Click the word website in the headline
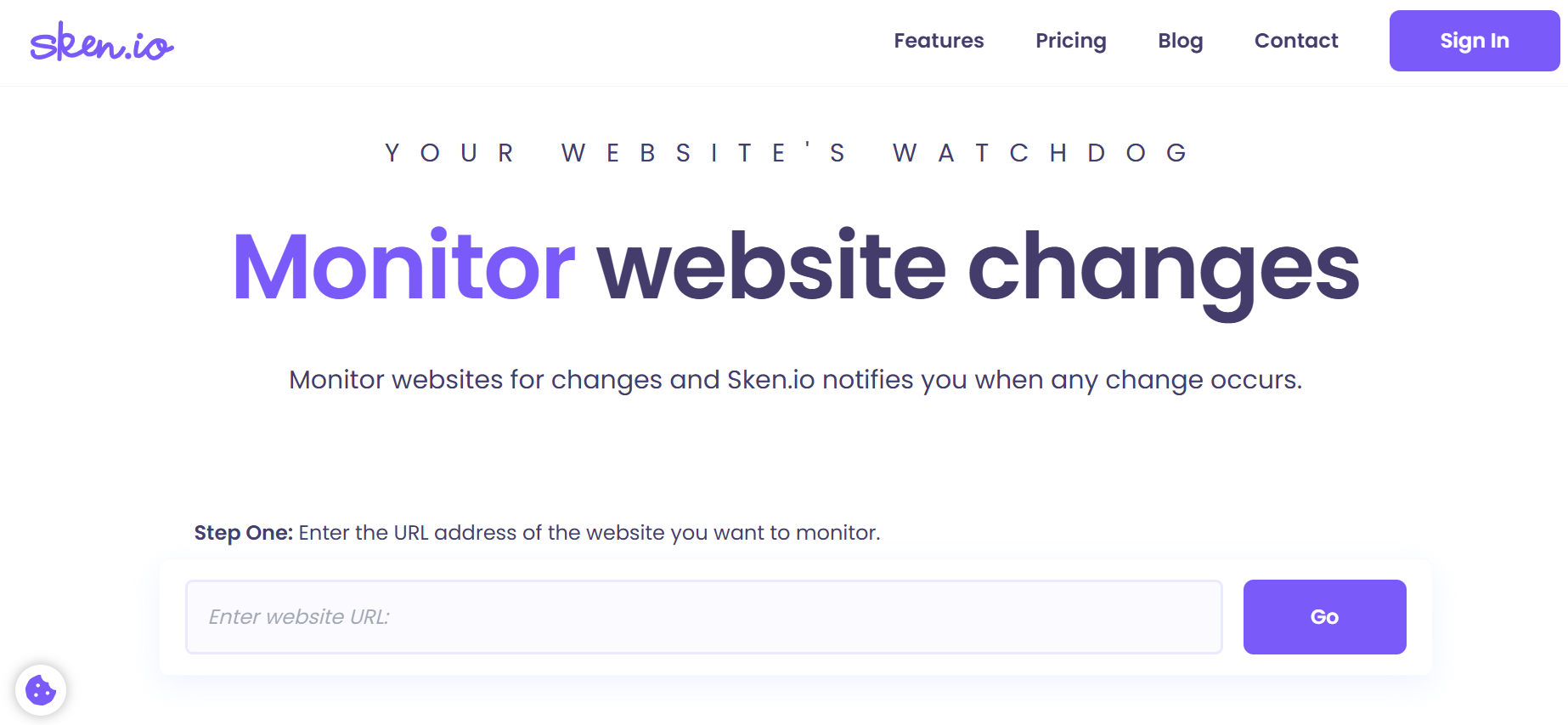The height and width of the screenshot is (725, 1568). click(771, 267)
